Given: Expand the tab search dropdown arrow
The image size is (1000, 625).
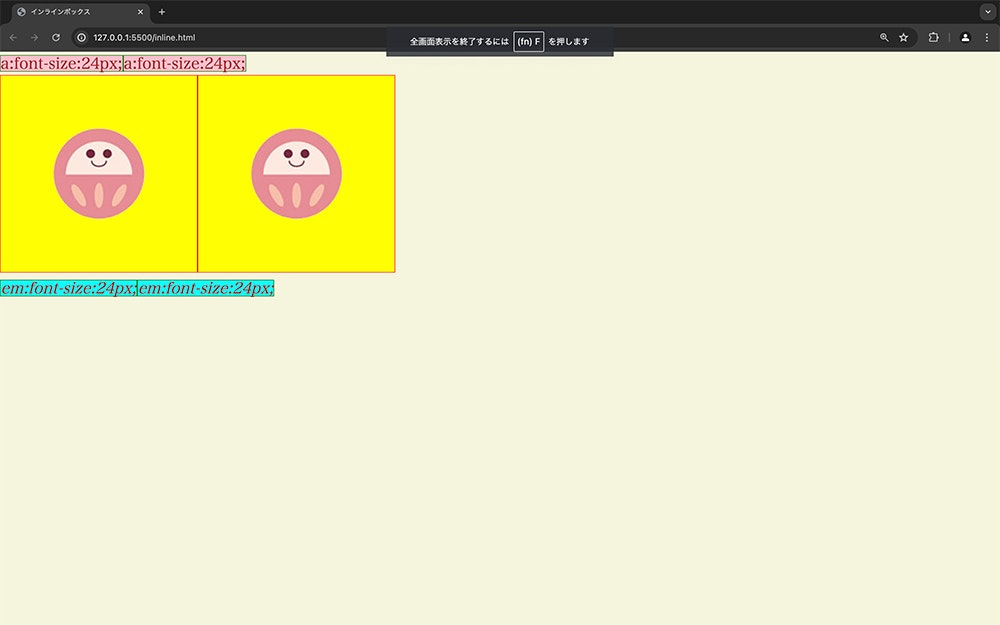Looking at the screenshot, I should [988, 11].
